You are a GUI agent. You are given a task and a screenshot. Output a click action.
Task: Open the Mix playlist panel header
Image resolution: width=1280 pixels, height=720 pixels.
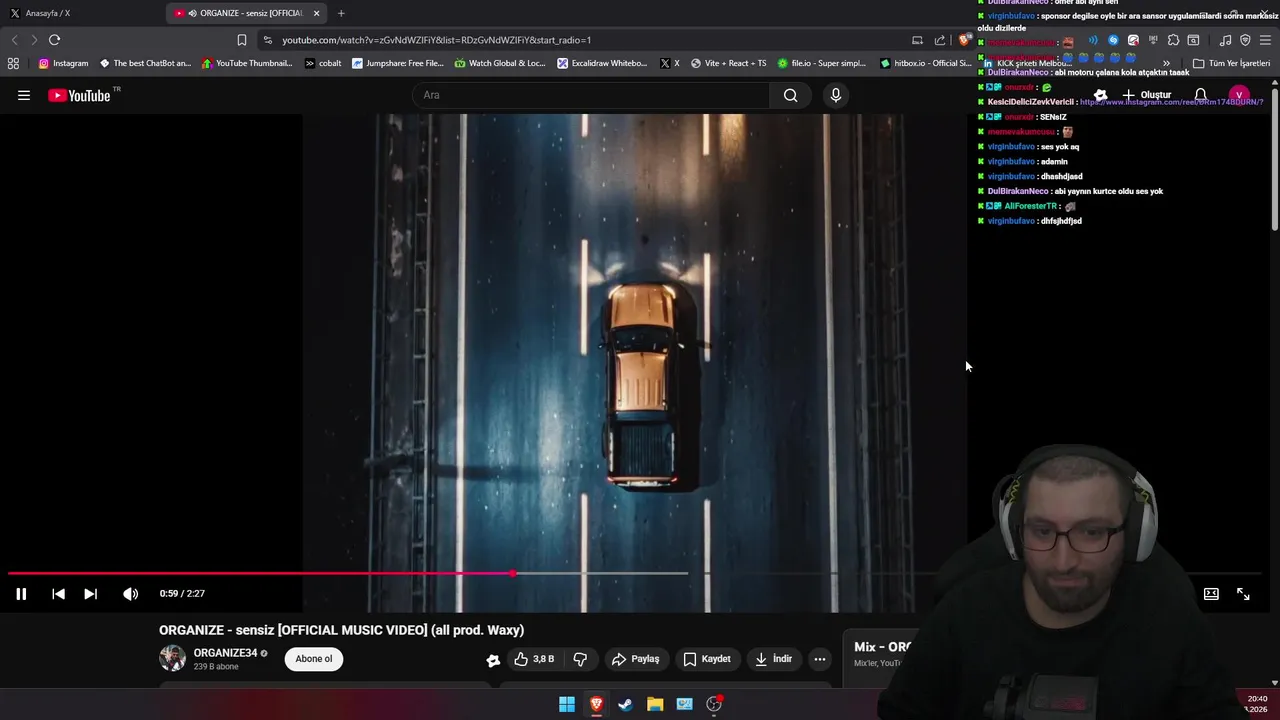tap(882, 647)
